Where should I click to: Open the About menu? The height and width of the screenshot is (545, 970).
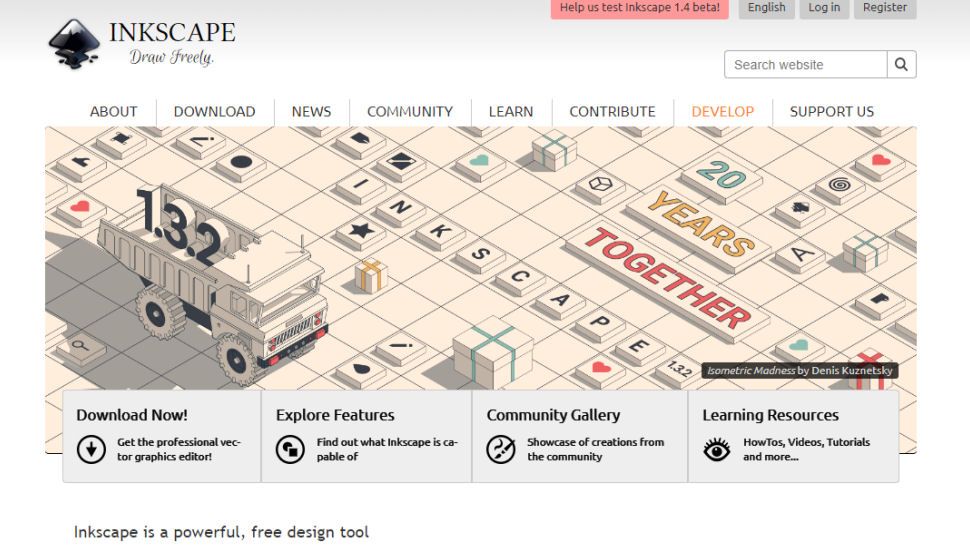click(114, 112)
